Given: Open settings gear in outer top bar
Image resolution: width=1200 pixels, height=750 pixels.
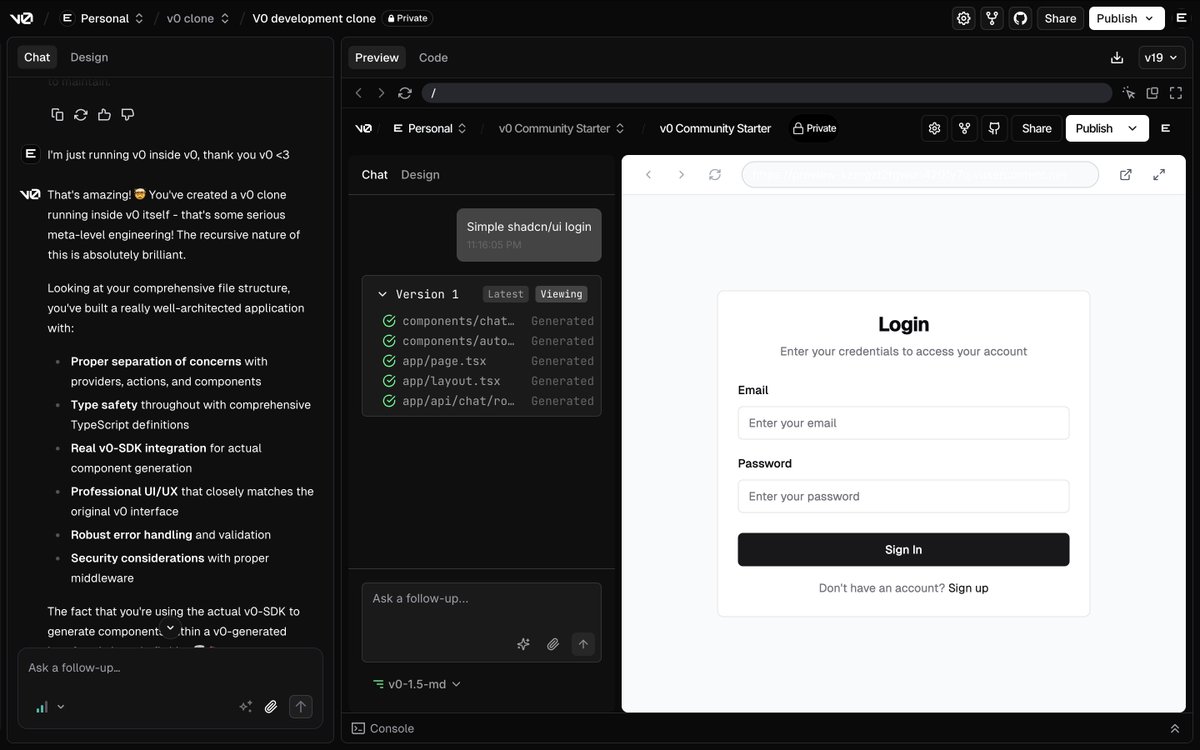Looking at the screenshot, I should 963,18.
